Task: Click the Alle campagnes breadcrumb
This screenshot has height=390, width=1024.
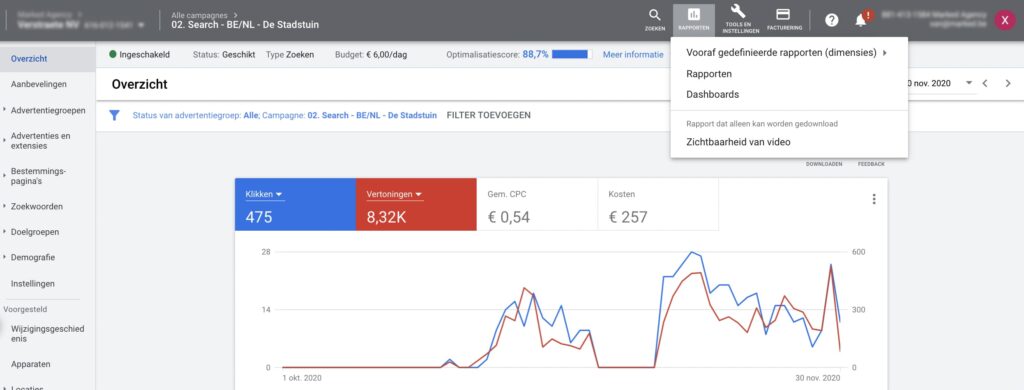Action: (x=200, y=14)
